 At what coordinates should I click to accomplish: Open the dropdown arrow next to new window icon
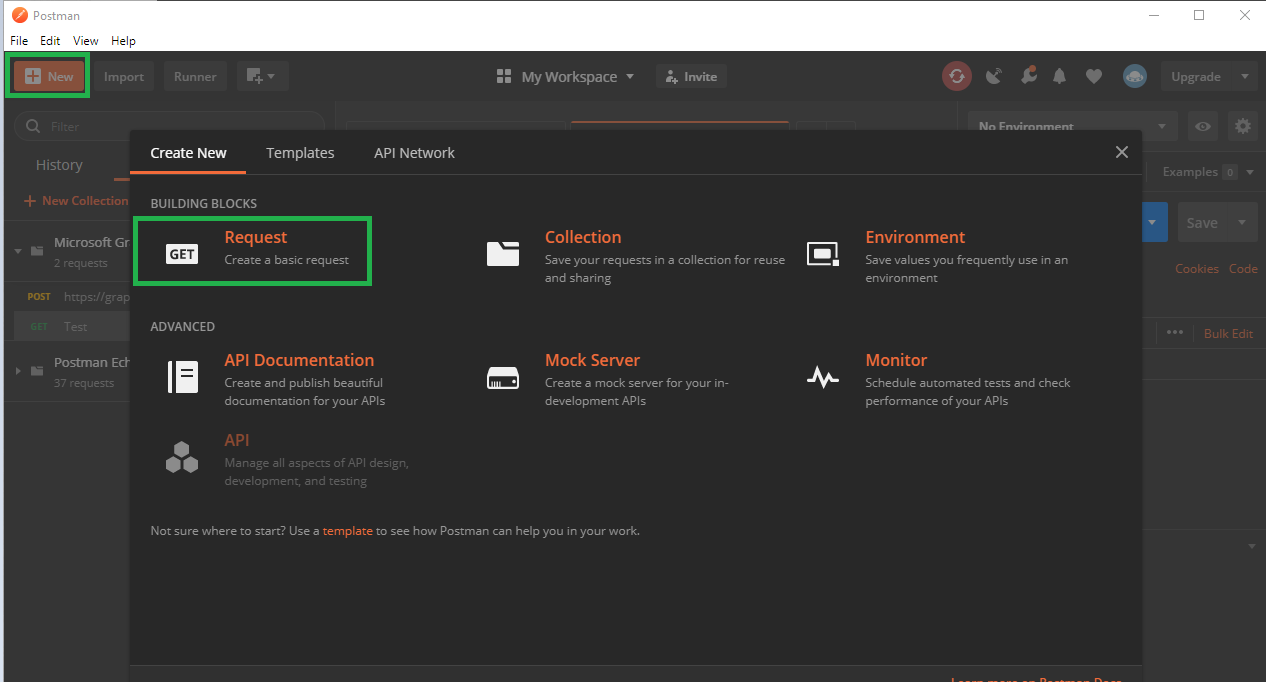[x=271, y=76]
